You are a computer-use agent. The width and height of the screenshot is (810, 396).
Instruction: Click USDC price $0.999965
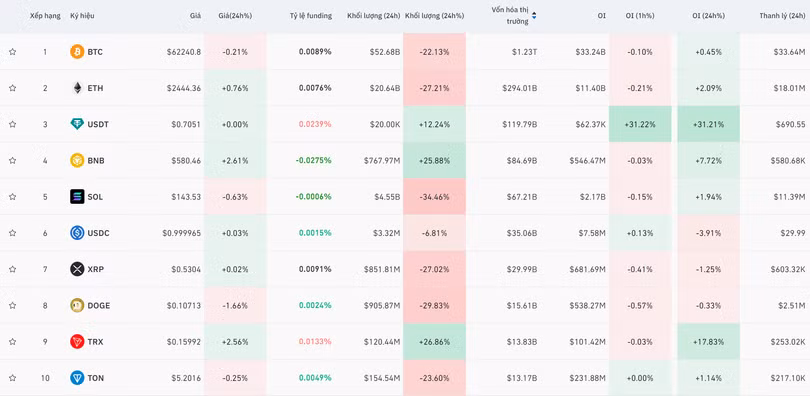182,233
